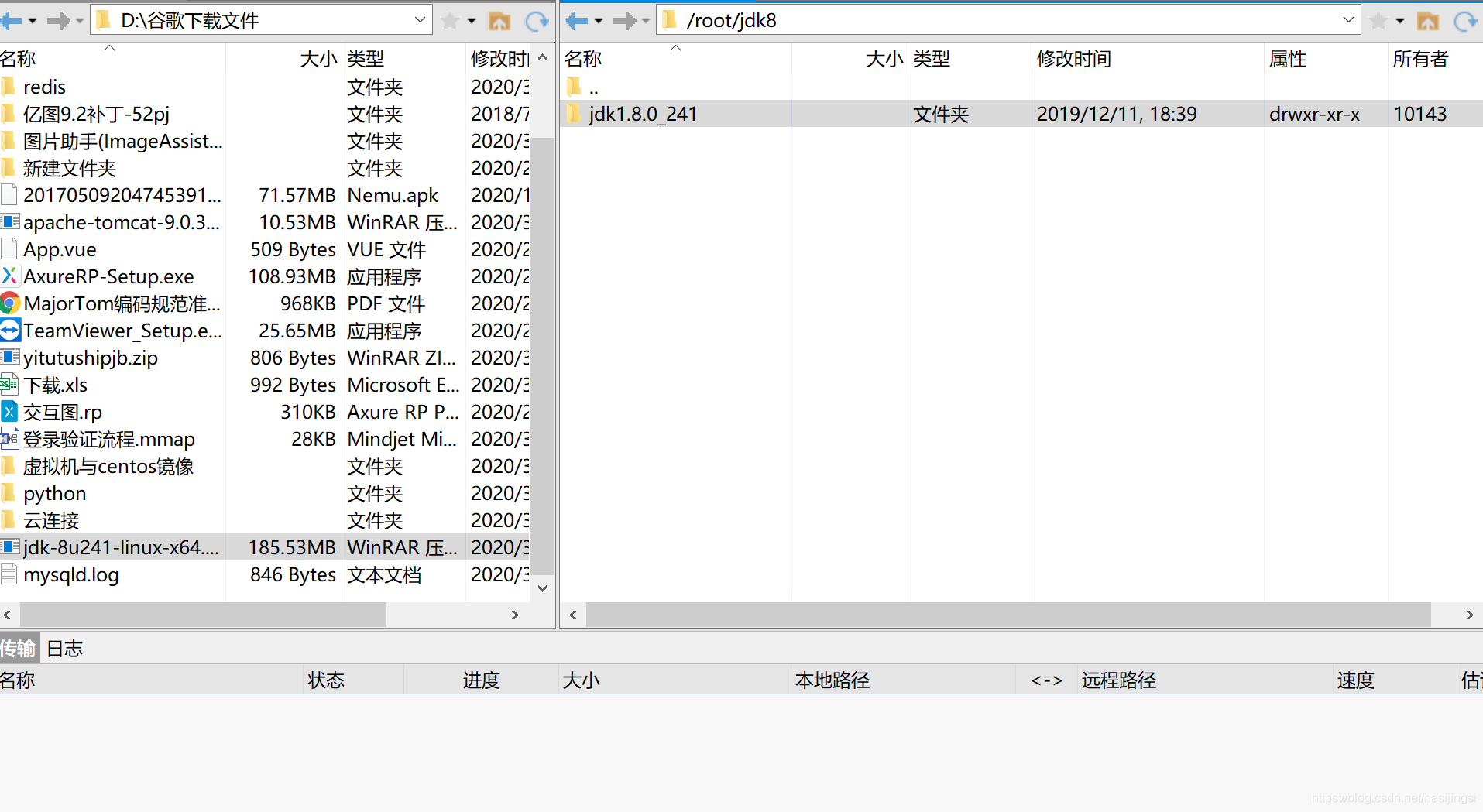Select the 下载.xls Excel icon
Viewport: 1483px width, 812px height.
coord(9,385)
